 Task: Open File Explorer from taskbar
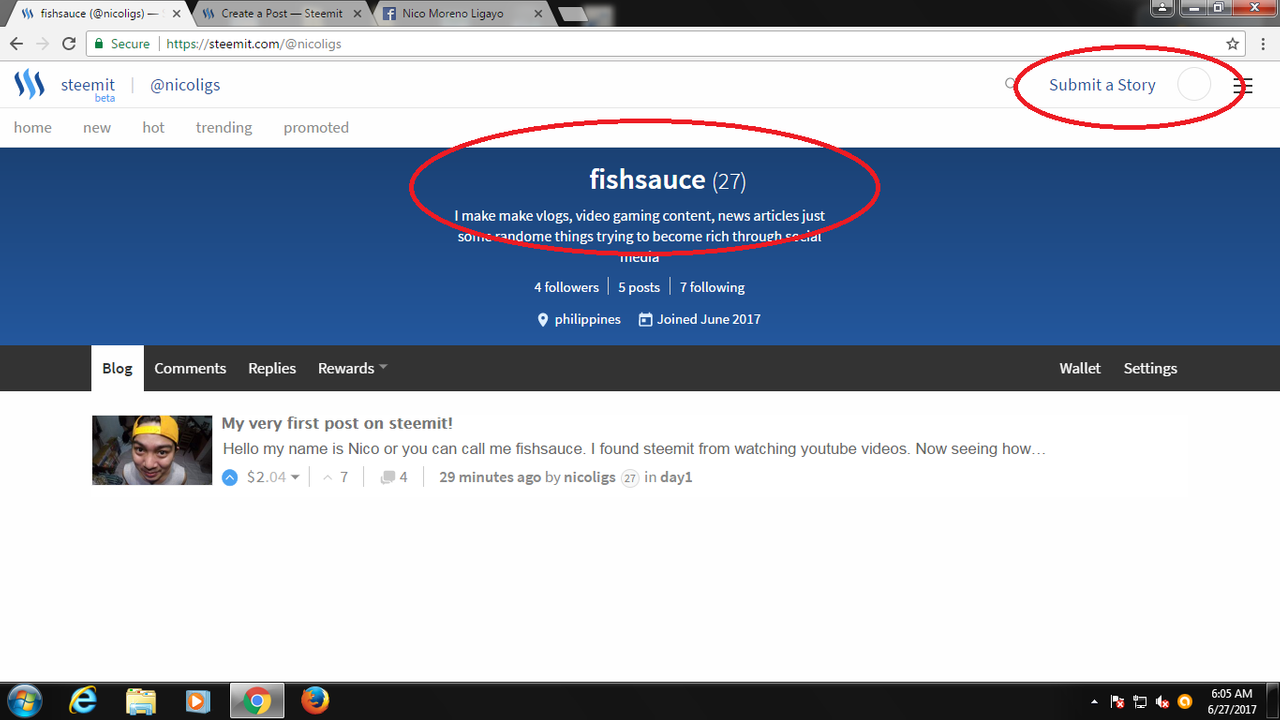[141, 701]
